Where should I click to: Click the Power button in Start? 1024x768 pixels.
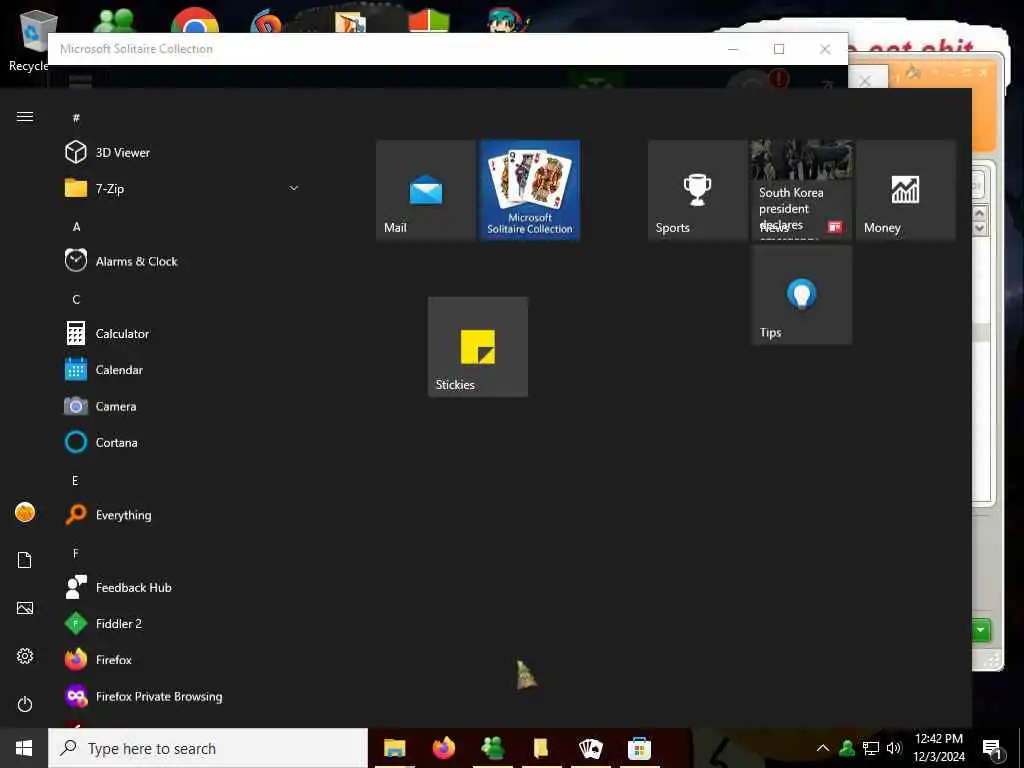(x=25, y=705)
